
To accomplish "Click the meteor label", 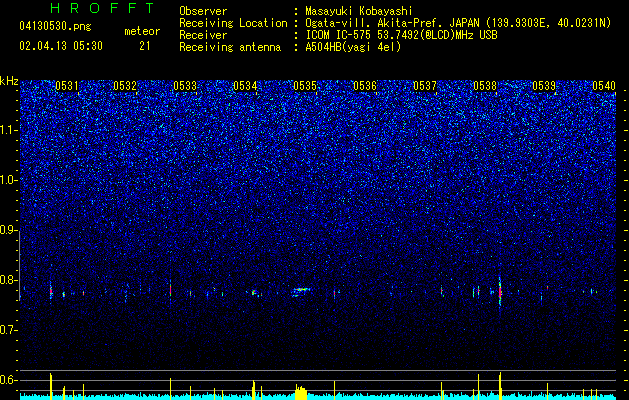I will tap(142, 31).
